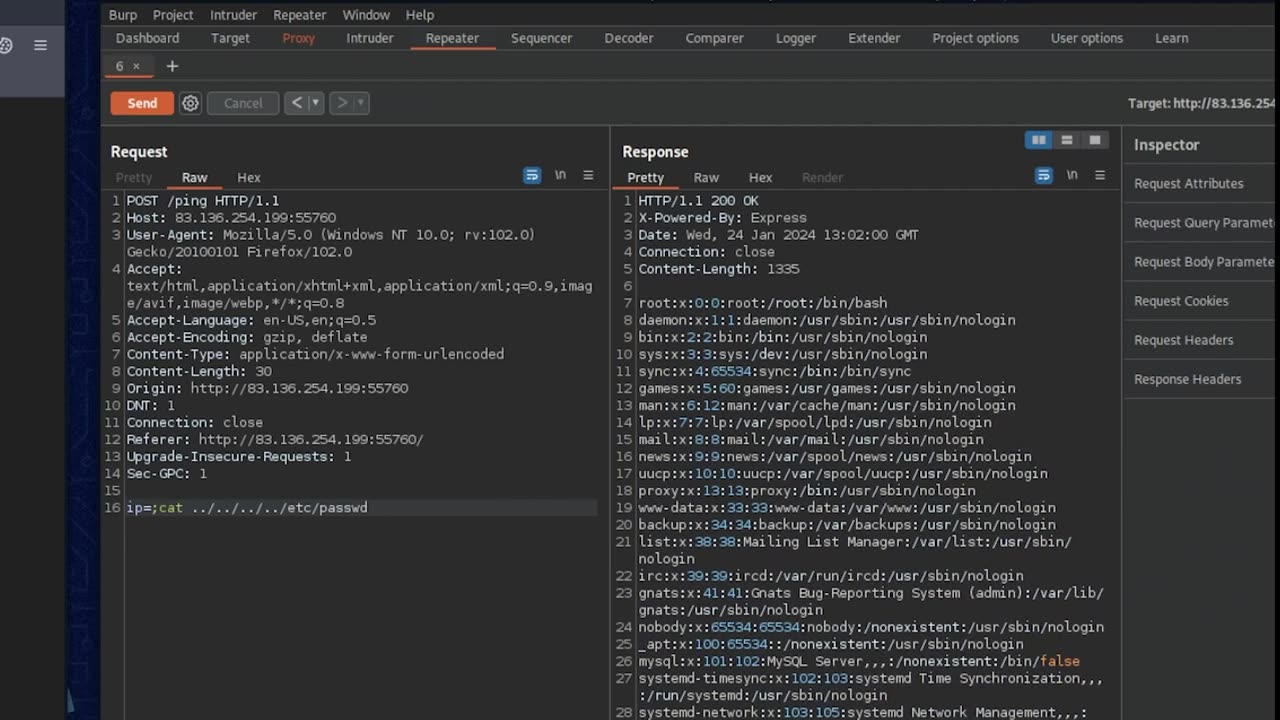Switch to the Target tab

pyautogui.click(x=230, y=38)
